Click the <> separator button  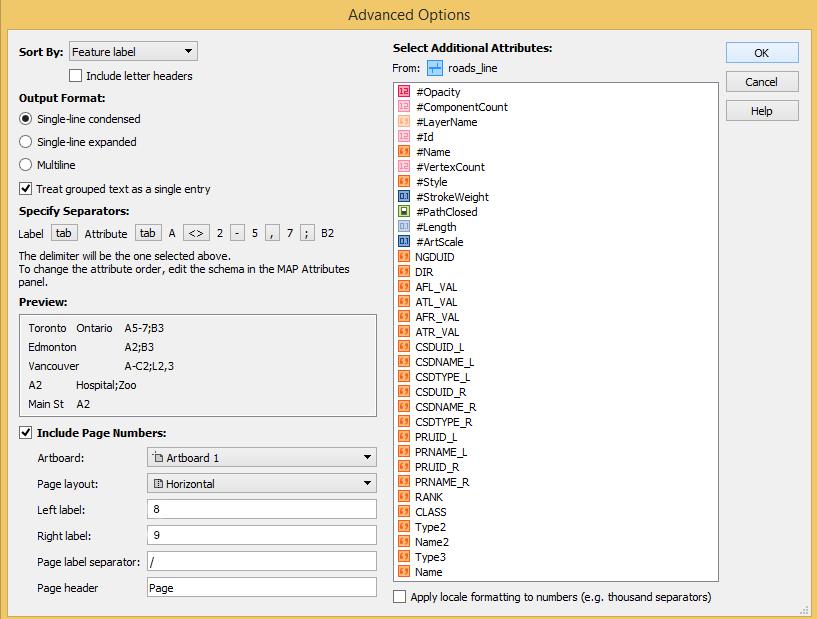coord(196,233)
